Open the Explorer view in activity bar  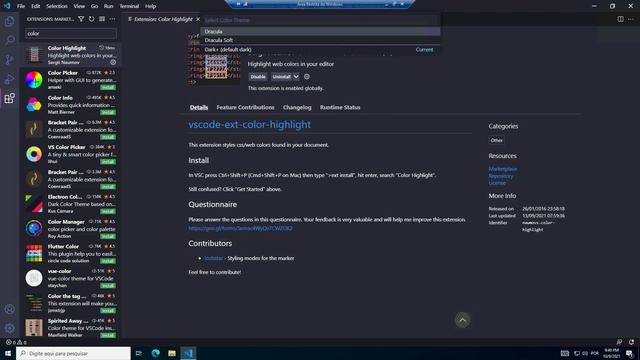pos(9,21)
